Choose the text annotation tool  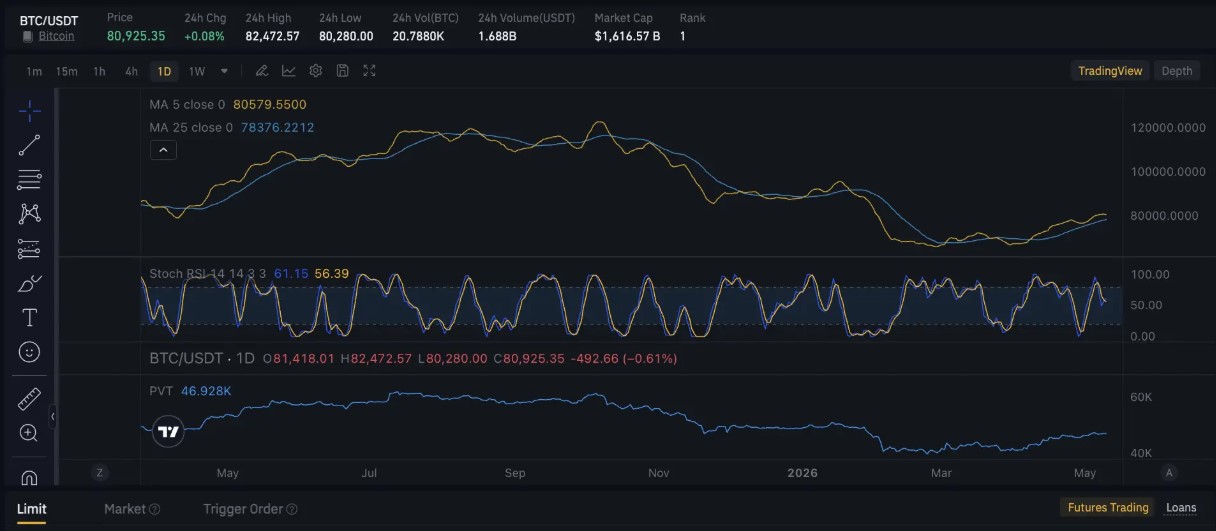pos(29,318)
